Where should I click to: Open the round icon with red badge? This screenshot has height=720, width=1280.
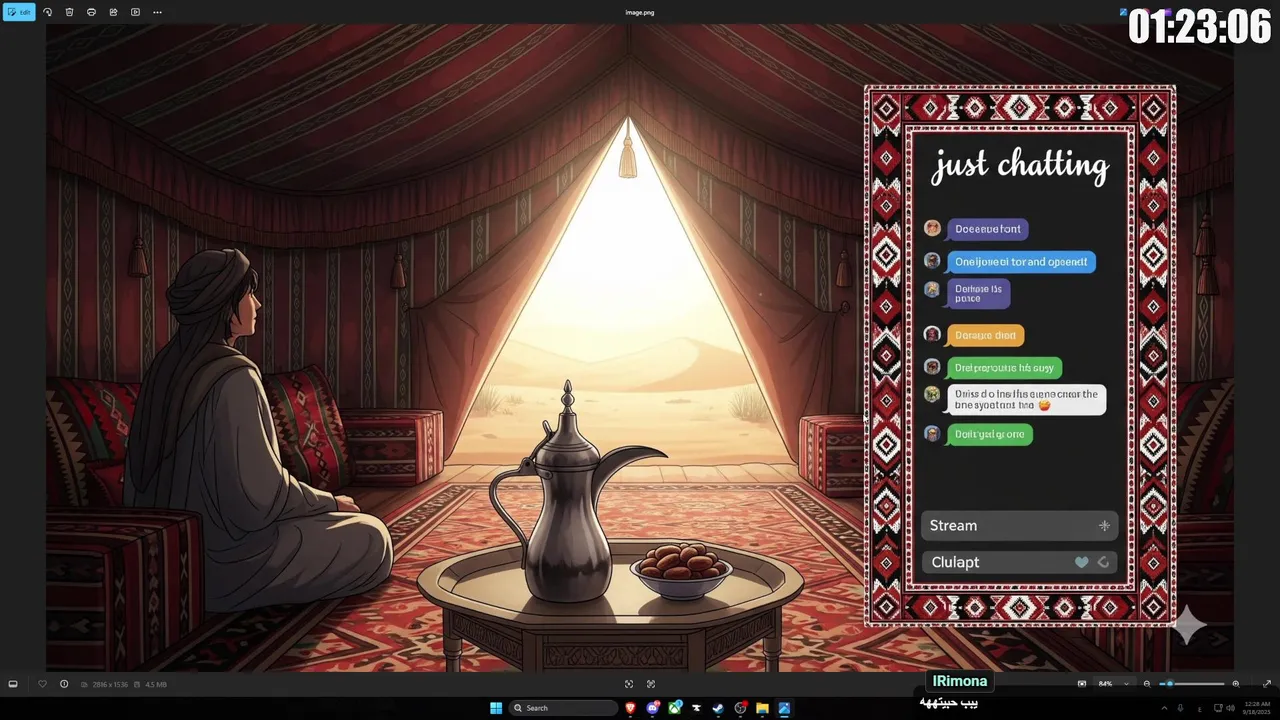coord(740,708)
